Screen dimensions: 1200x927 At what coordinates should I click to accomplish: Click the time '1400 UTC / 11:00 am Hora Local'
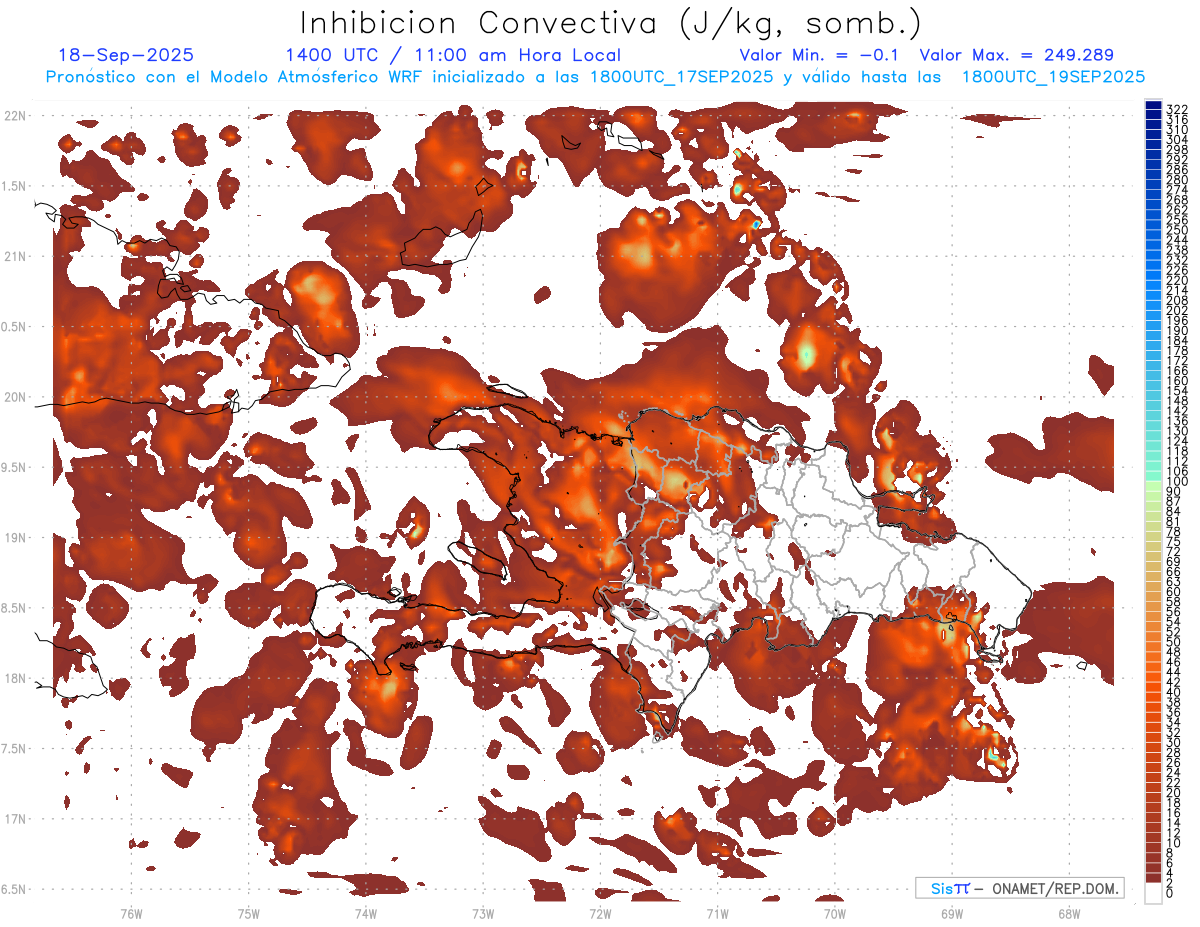(x=453, y=55)
